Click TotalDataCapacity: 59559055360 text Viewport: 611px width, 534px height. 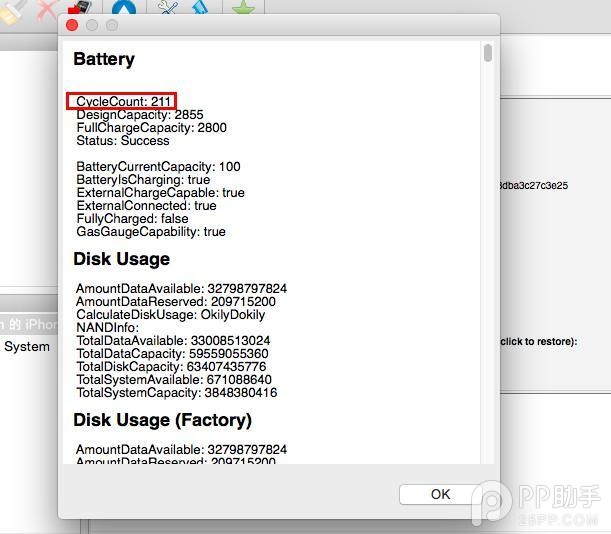tap(172, 354)
